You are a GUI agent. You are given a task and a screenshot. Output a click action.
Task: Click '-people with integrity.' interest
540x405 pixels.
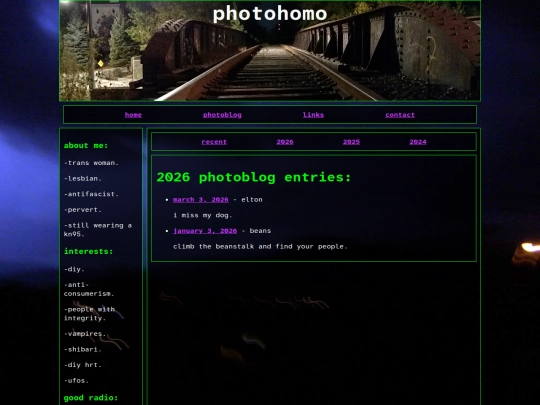90,314
